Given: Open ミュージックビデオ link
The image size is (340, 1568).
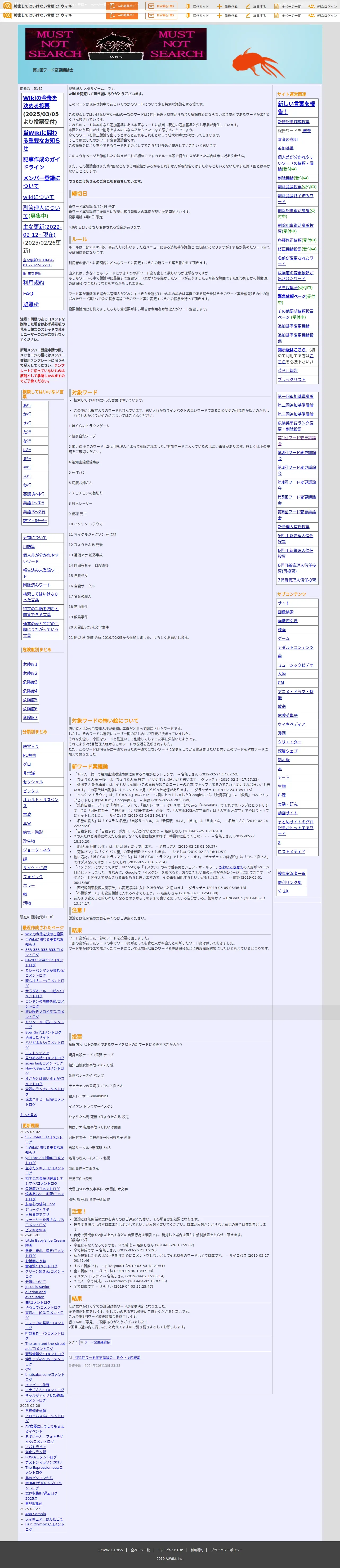Looking at the screenshot, I should tap(296, 665).
